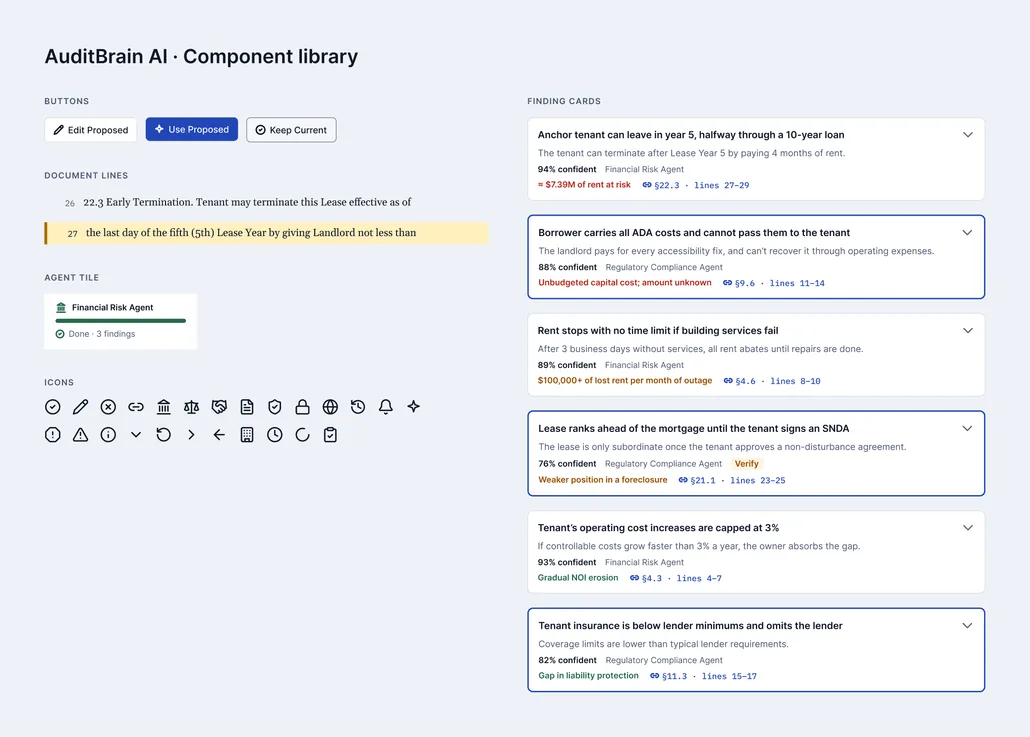Click the office building icon
This screenshot has height=737, width=1030.
coord(247,434)
